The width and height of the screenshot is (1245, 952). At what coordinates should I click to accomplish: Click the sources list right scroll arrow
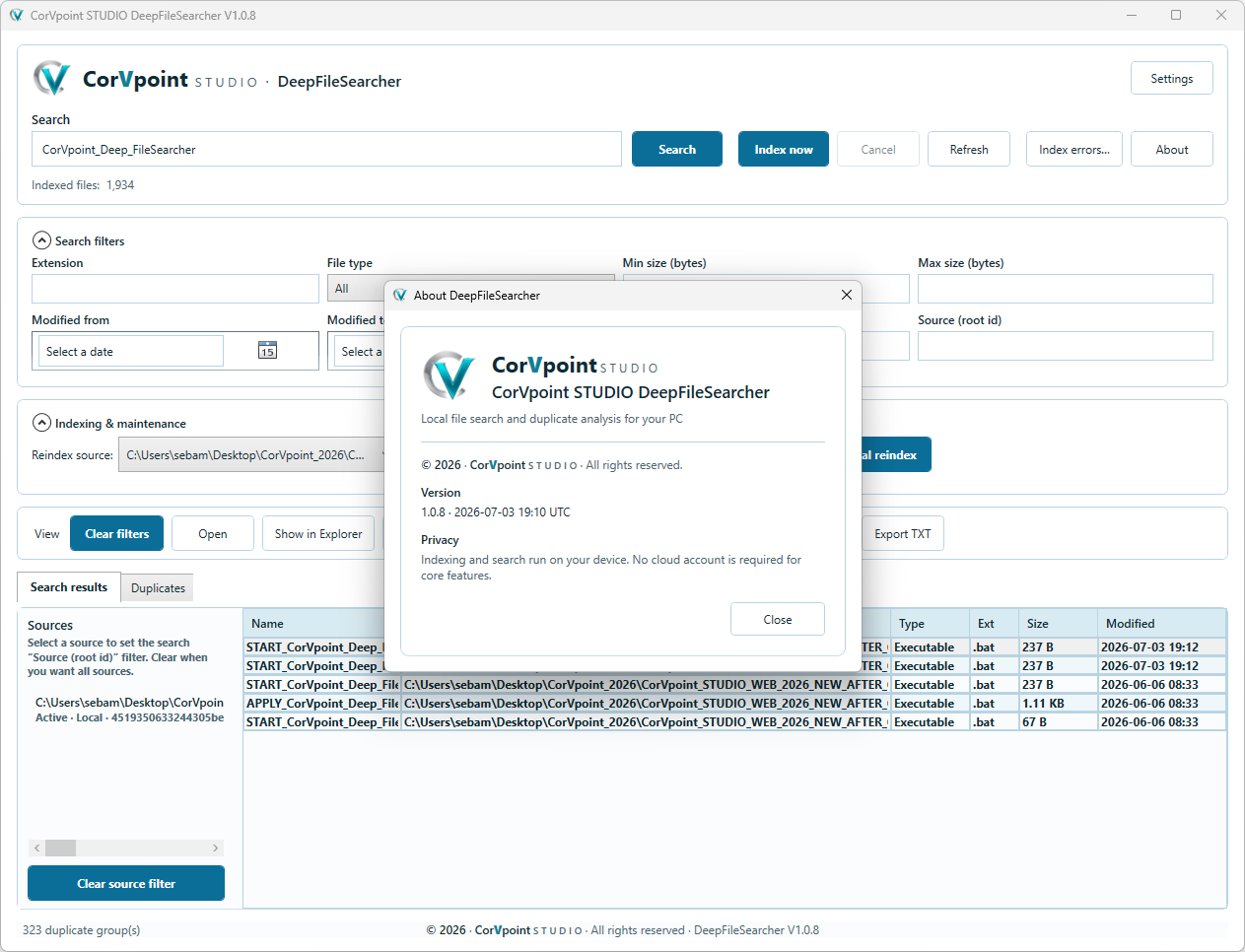coord(215,848)
